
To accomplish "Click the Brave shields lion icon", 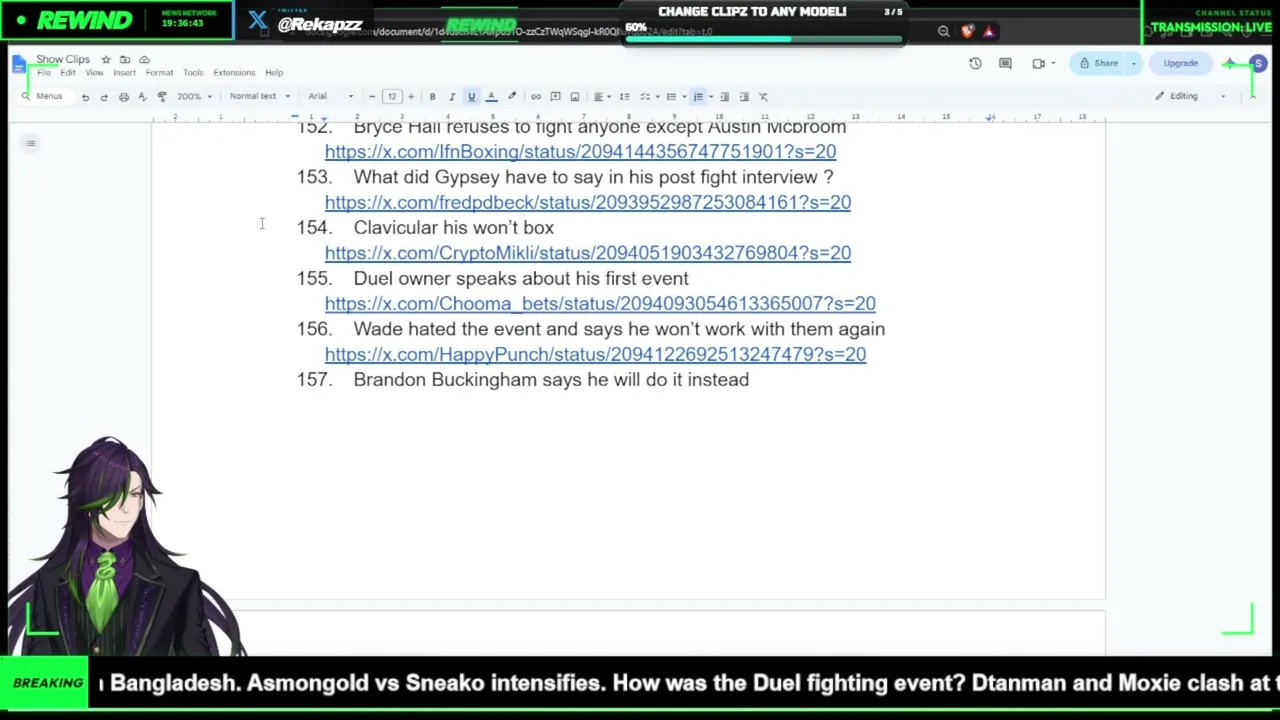I will pos(967,32).
